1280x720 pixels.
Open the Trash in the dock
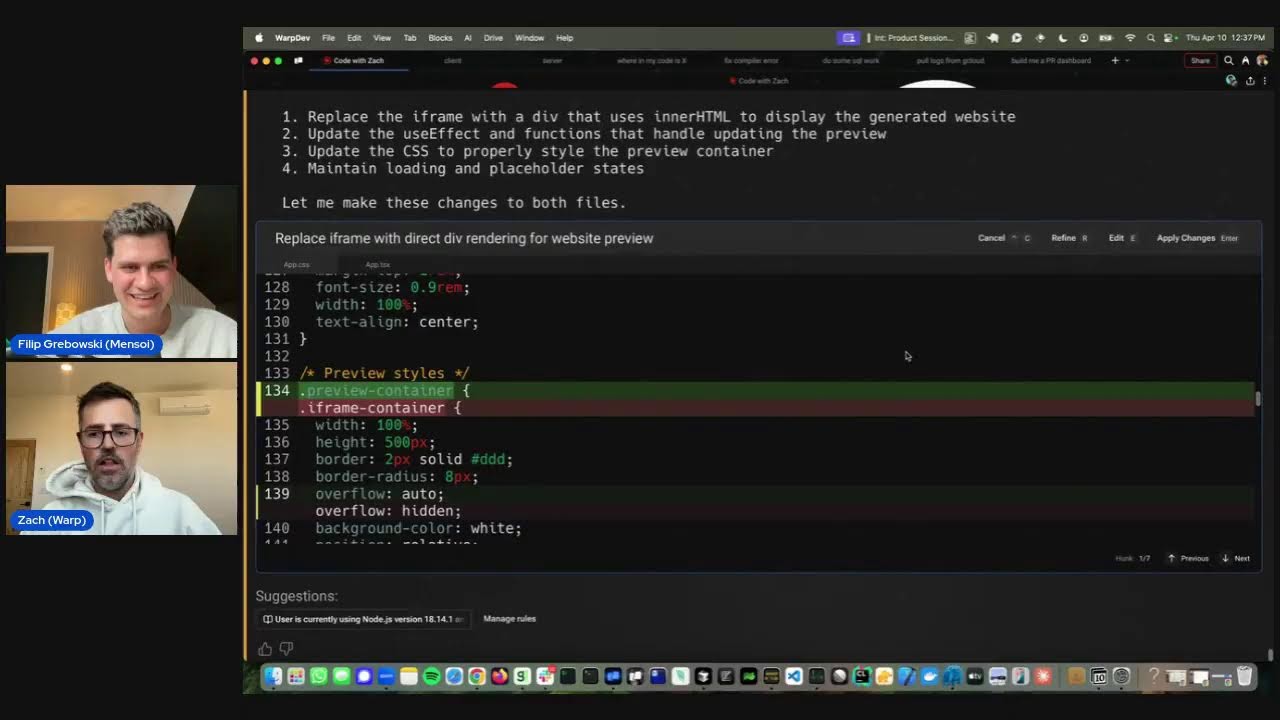point(1245,677)
